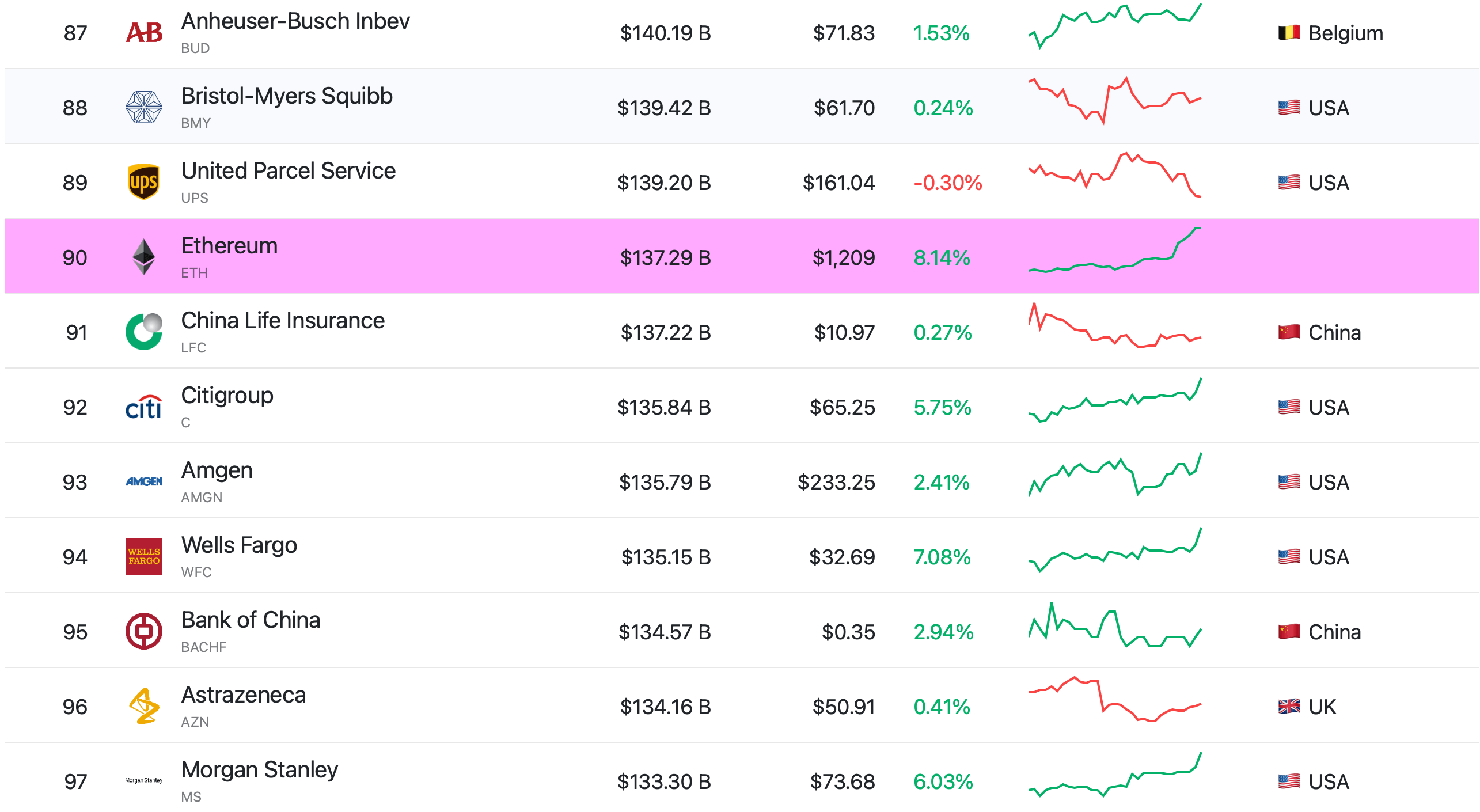The image size is (1480, 812).
Task: Click the rank number 92
Action: (75, 408)
